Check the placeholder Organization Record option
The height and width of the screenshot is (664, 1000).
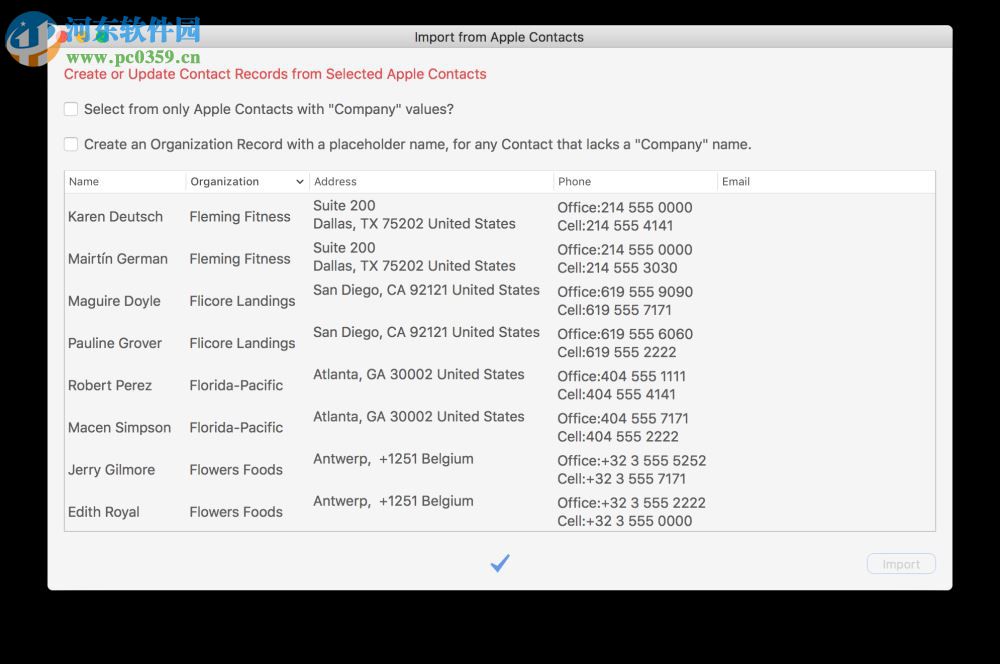71,143
